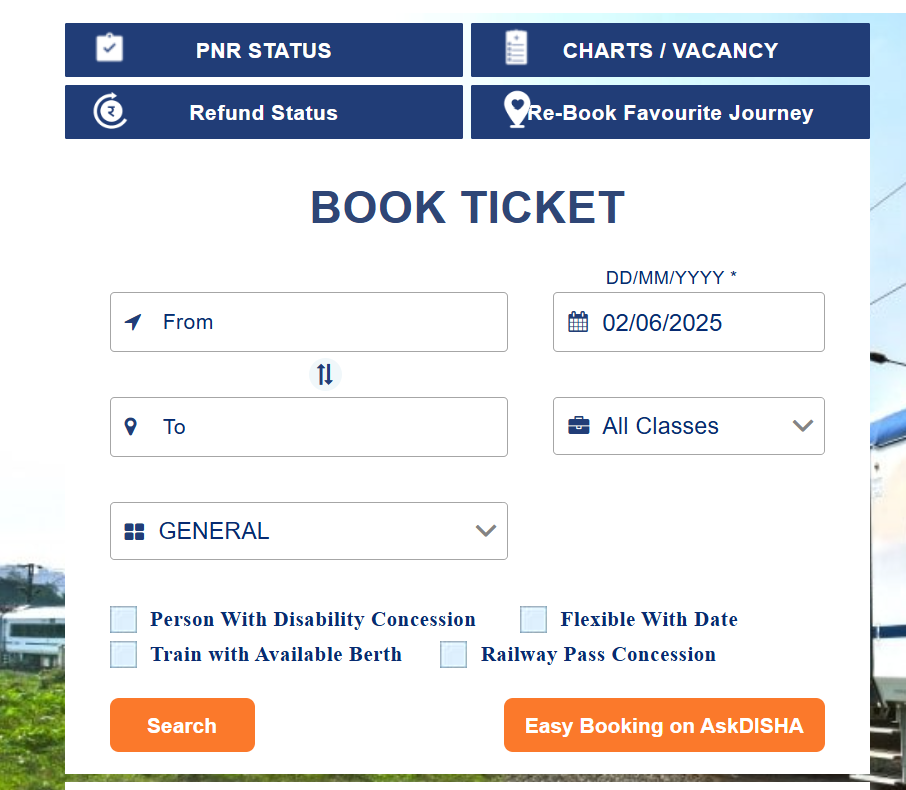
Task: Click the navigation arrow icon in From field
Action: pos(133,322)
